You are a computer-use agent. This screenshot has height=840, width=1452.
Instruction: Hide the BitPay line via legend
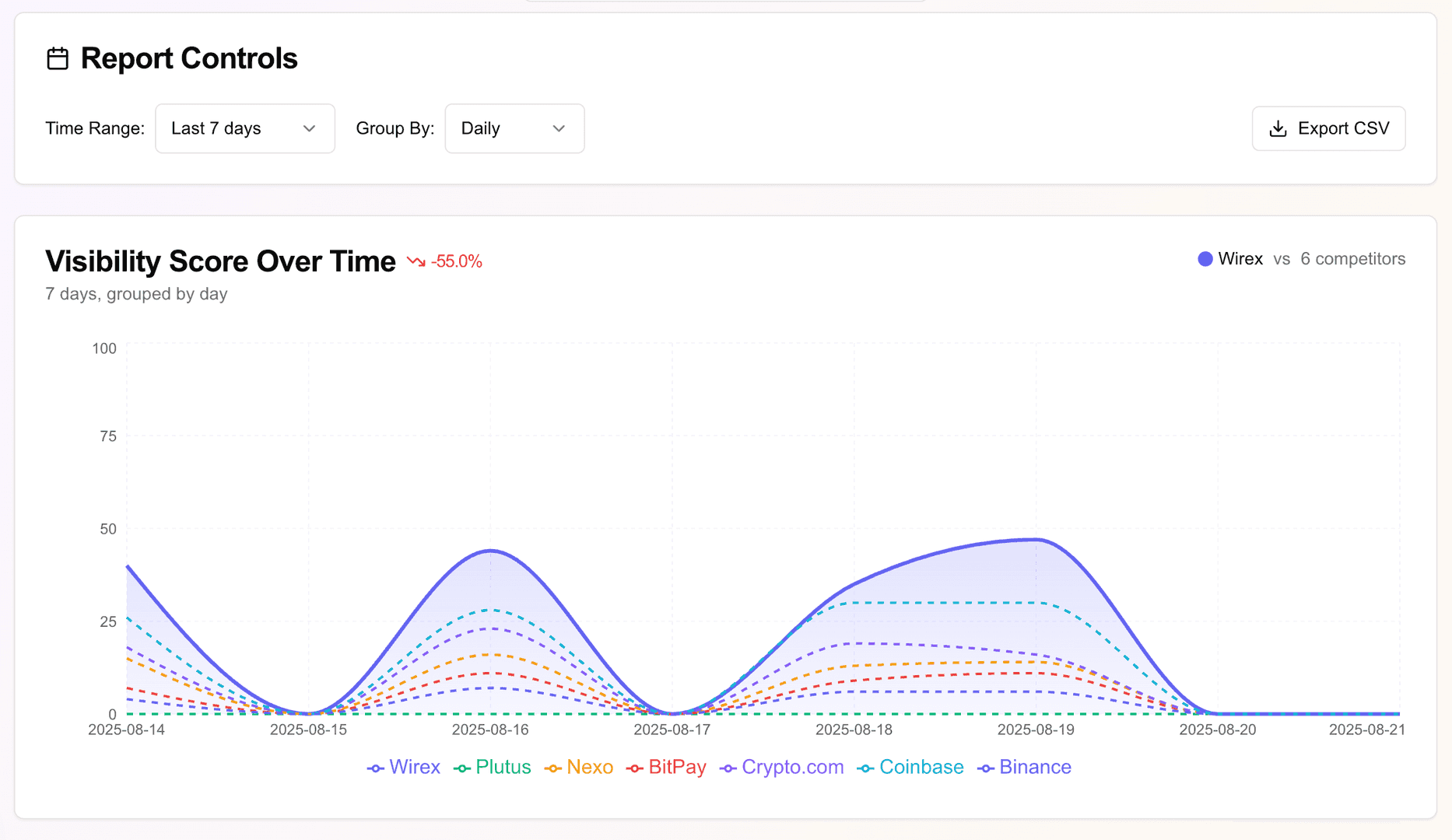point(666,767)
